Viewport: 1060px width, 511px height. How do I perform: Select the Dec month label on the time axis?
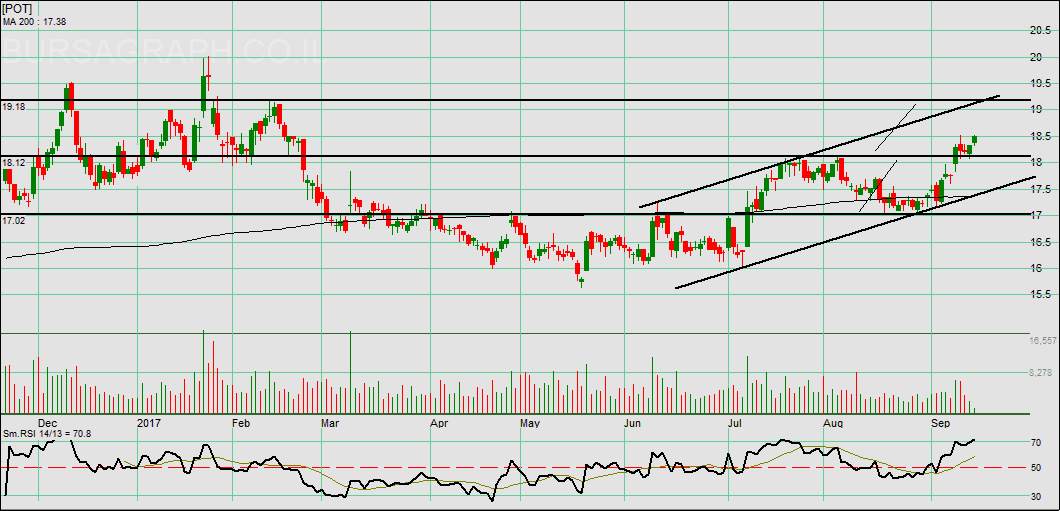click(x=48, y=423)
